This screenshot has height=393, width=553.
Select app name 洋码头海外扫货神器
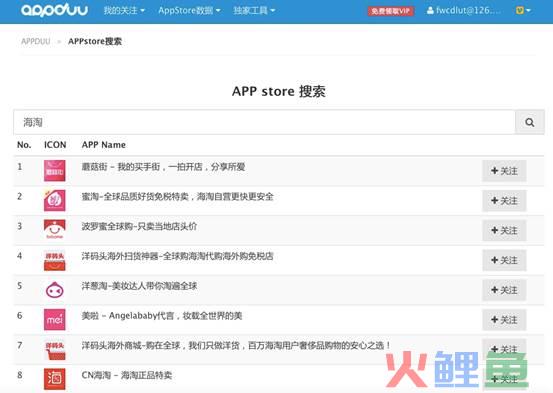177,256
